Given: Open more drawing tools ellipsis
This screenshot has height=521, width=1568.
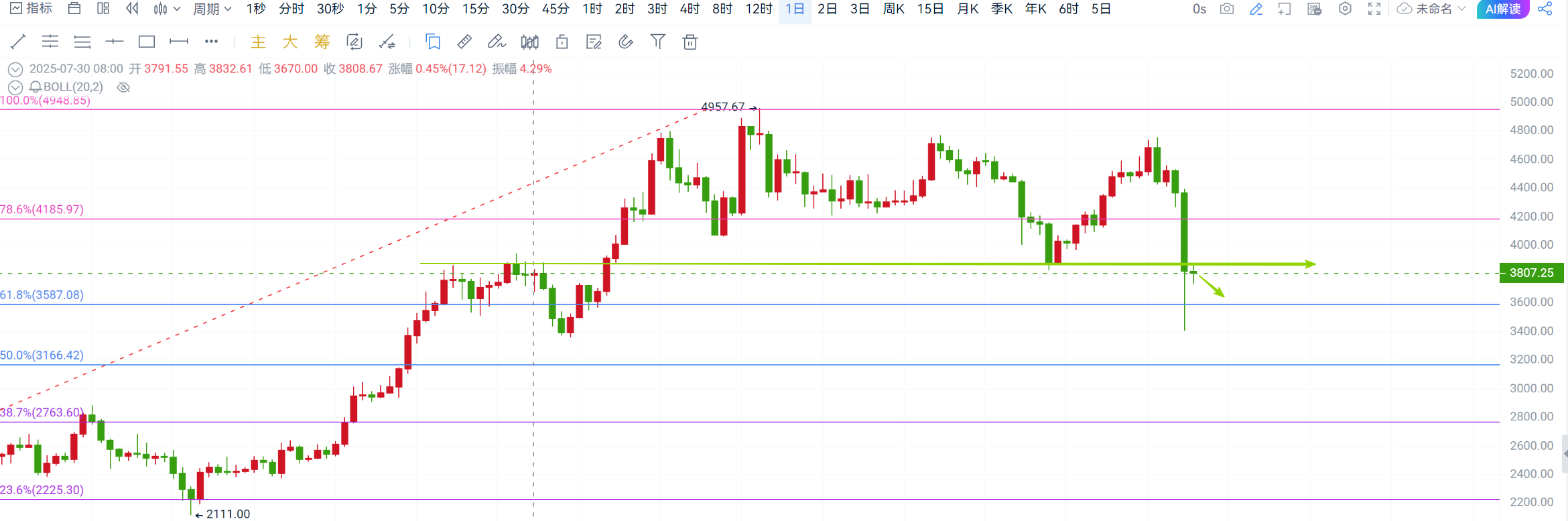Looking at the screenshot, I should coord(211,42).
